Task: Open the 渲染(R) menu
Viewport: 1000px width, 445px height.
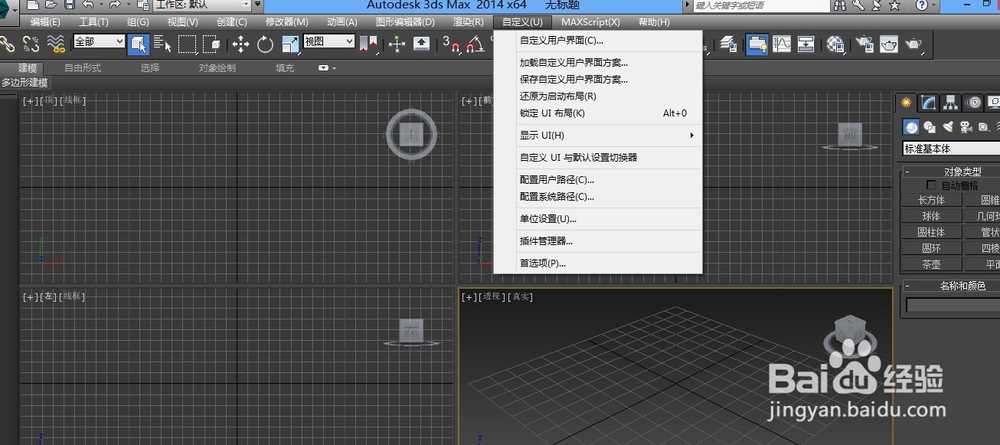Action: (468, 22)
